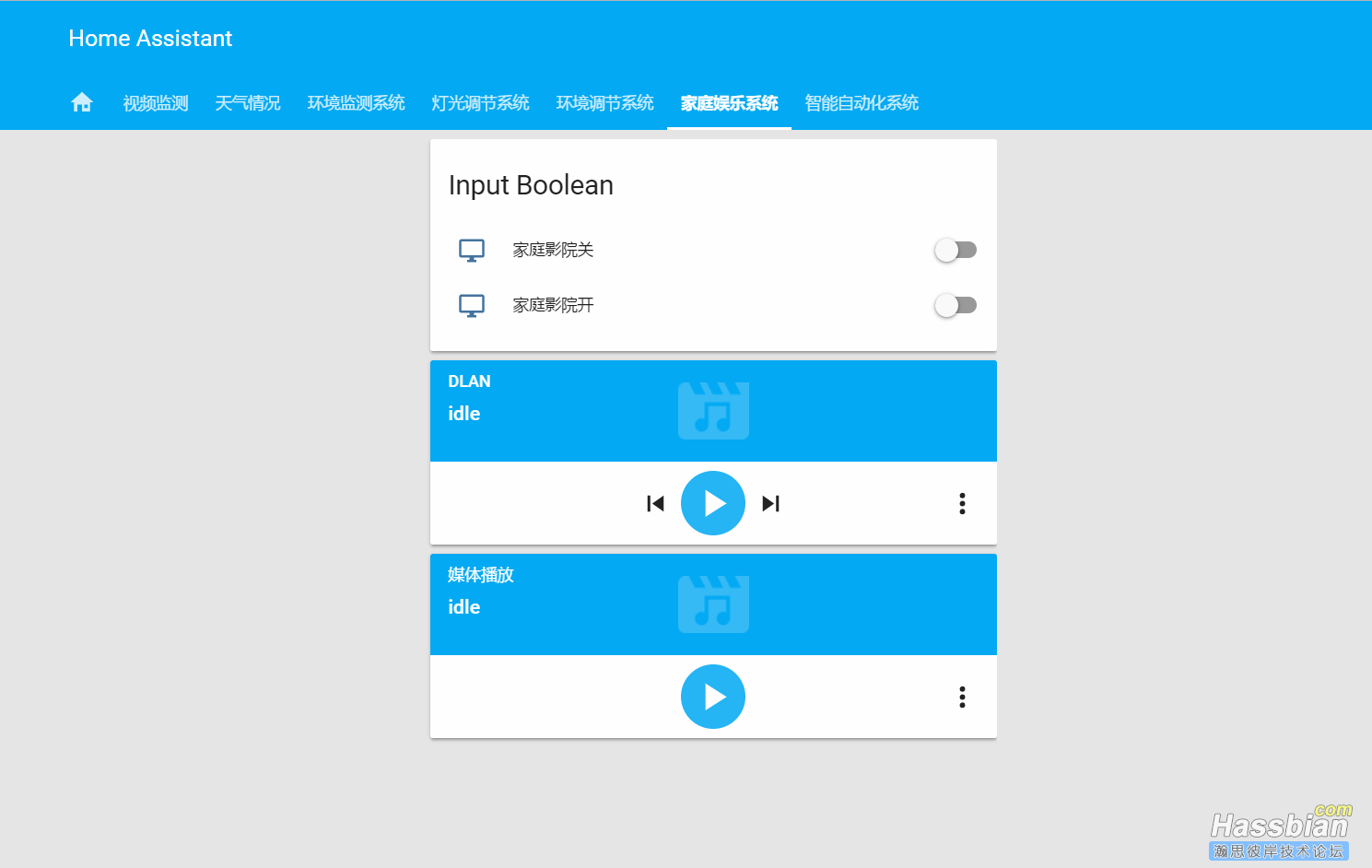Click the monitor icon beside 家庭影院关
The width and height of the screenshot is (1372, 868).
(472, 251)
